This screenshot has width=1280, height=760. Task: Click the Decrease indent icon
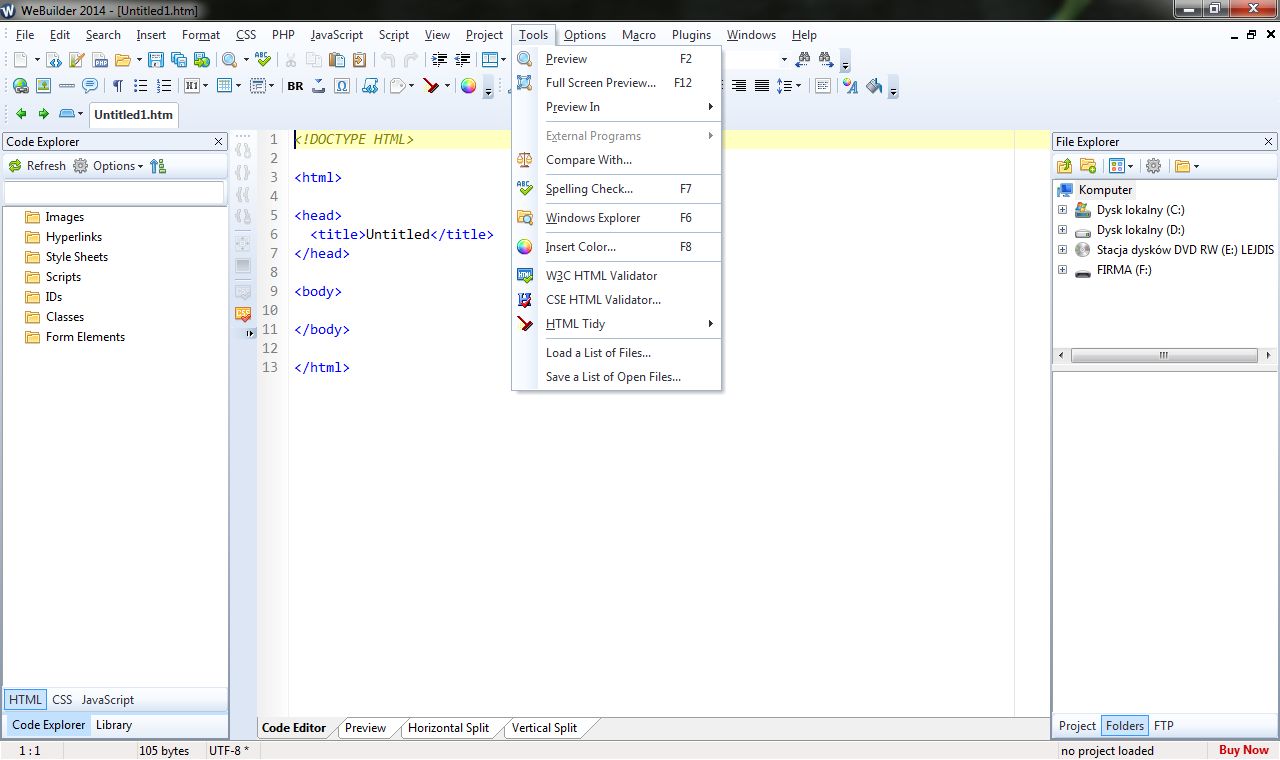(462, 60)
